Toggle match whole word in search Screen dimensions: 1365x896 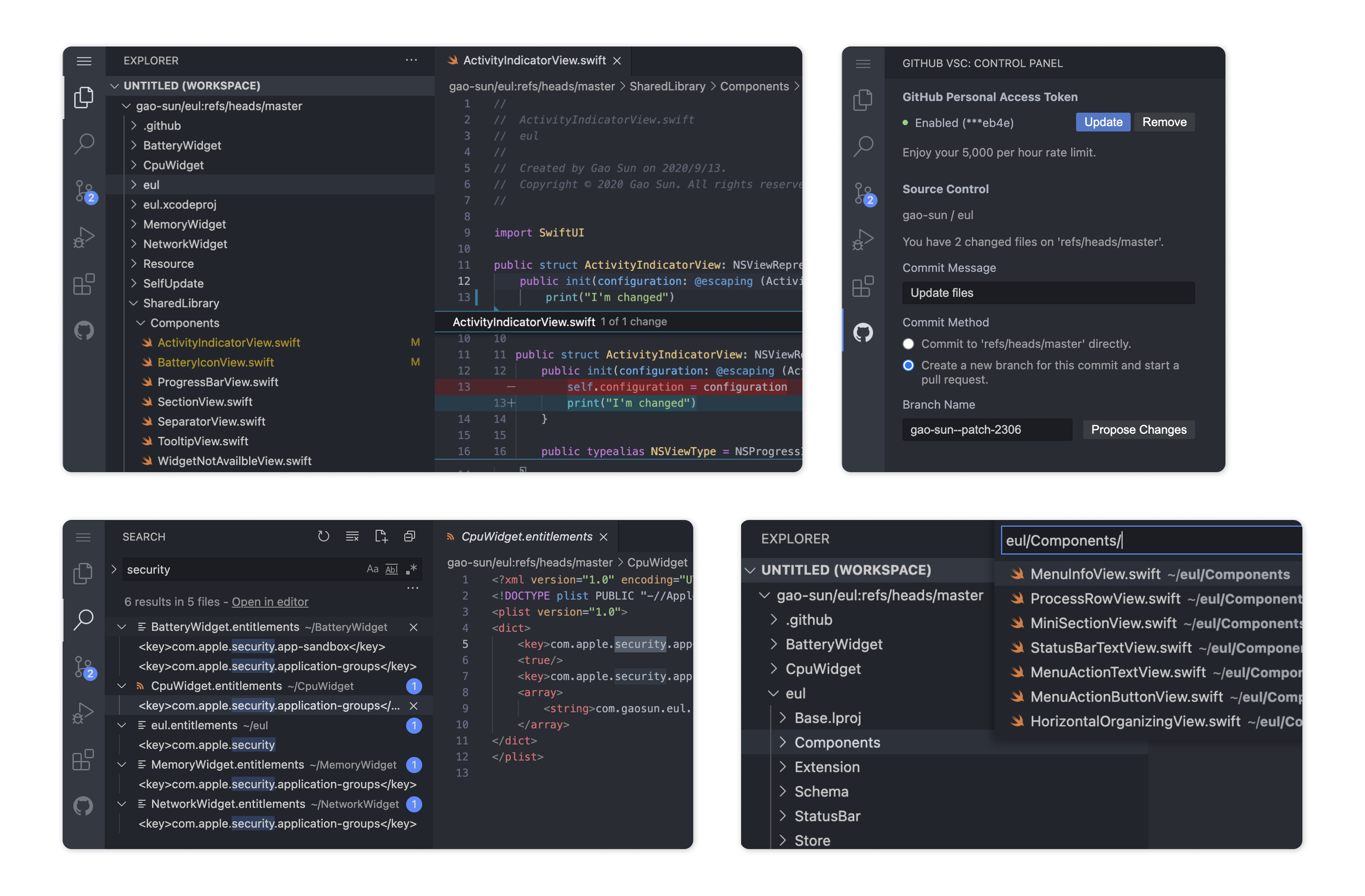(x=392, y=569)
